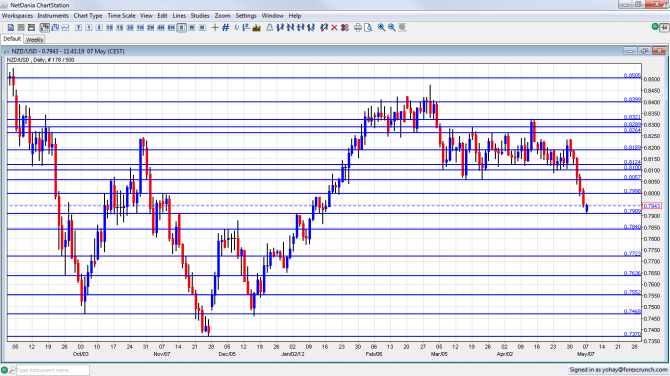Toggle the 1H time scale button
The width and height of the screenshot is (670, 376).
point(140,28)
